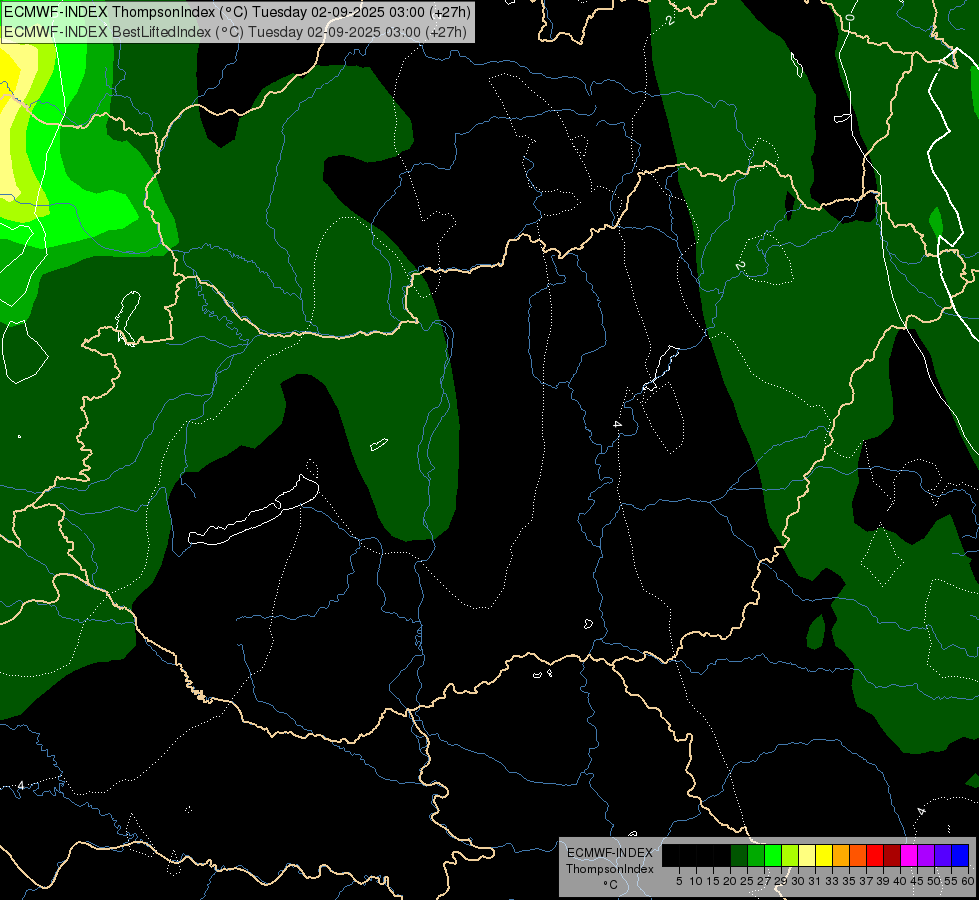The image size is (979, 900).
Task: Click the legend scale value 27
Action: click(x=764, y=881)
